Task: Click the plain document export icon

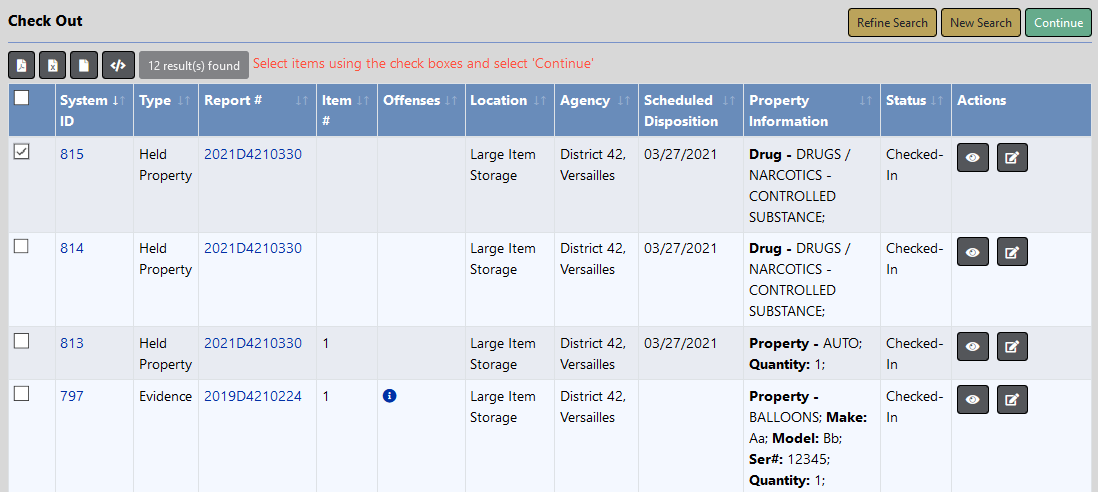Action: pyautogui.click(x=85, y=65)
